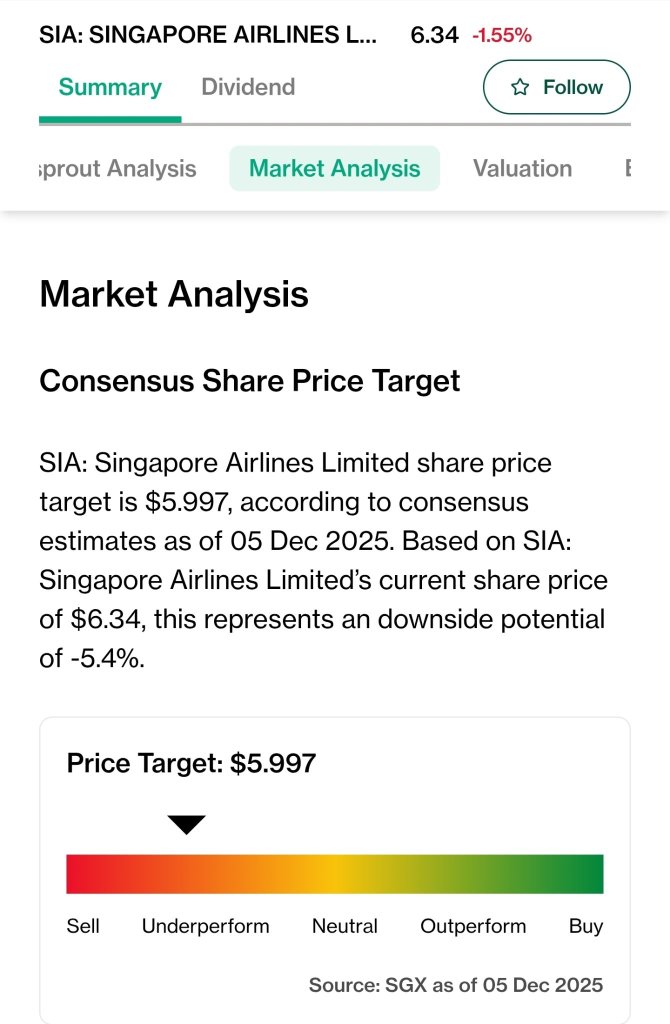Click the star icon in Follow button
Viewport: 670px width, 1024px height.
[520, 87]
